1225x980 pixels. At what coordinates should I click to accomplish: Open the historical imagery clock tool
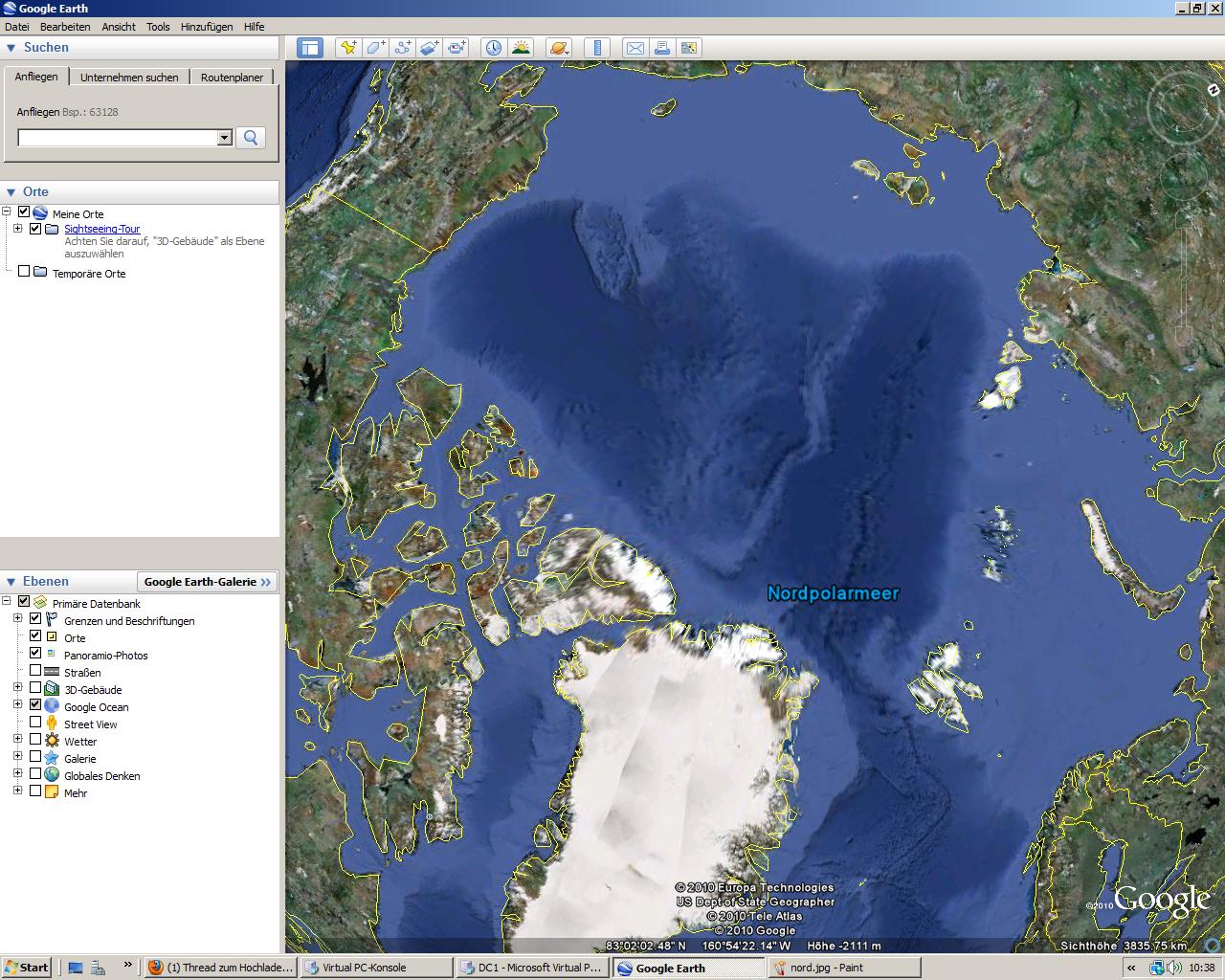tap(493, 47)
